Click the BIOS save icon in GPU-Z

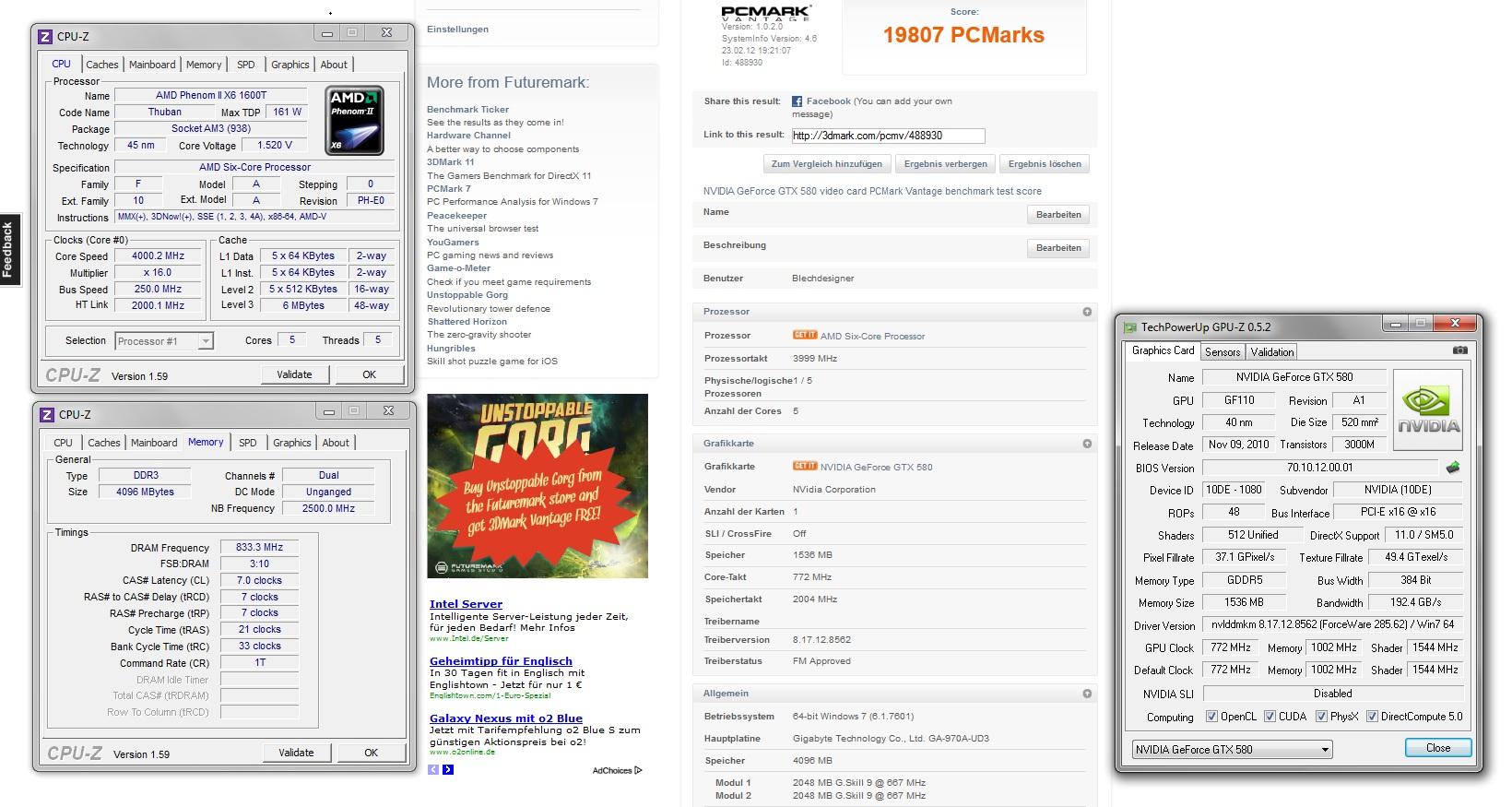[x=1453, y=468]
